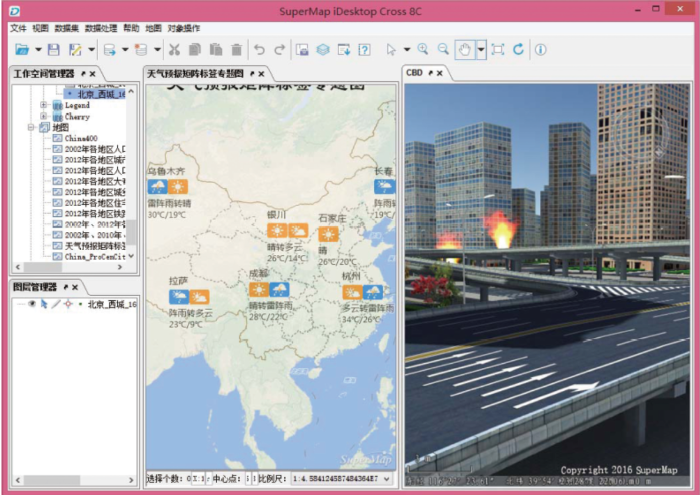Select the 天气预报矩阵标签 map tree item
The width and height of the screenshot is (700, 495).
95,246
